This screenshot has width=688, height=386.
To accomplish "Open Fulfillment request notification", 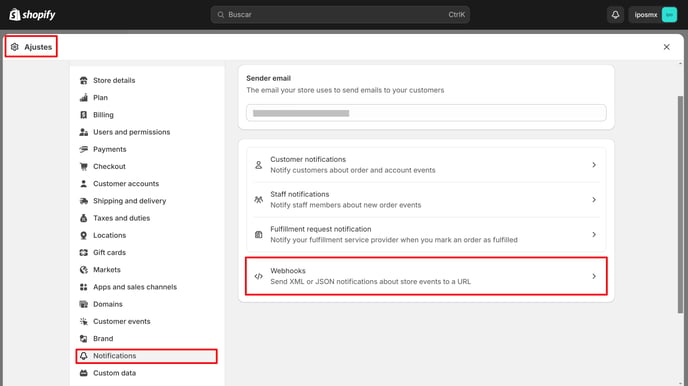I will 426,235.
